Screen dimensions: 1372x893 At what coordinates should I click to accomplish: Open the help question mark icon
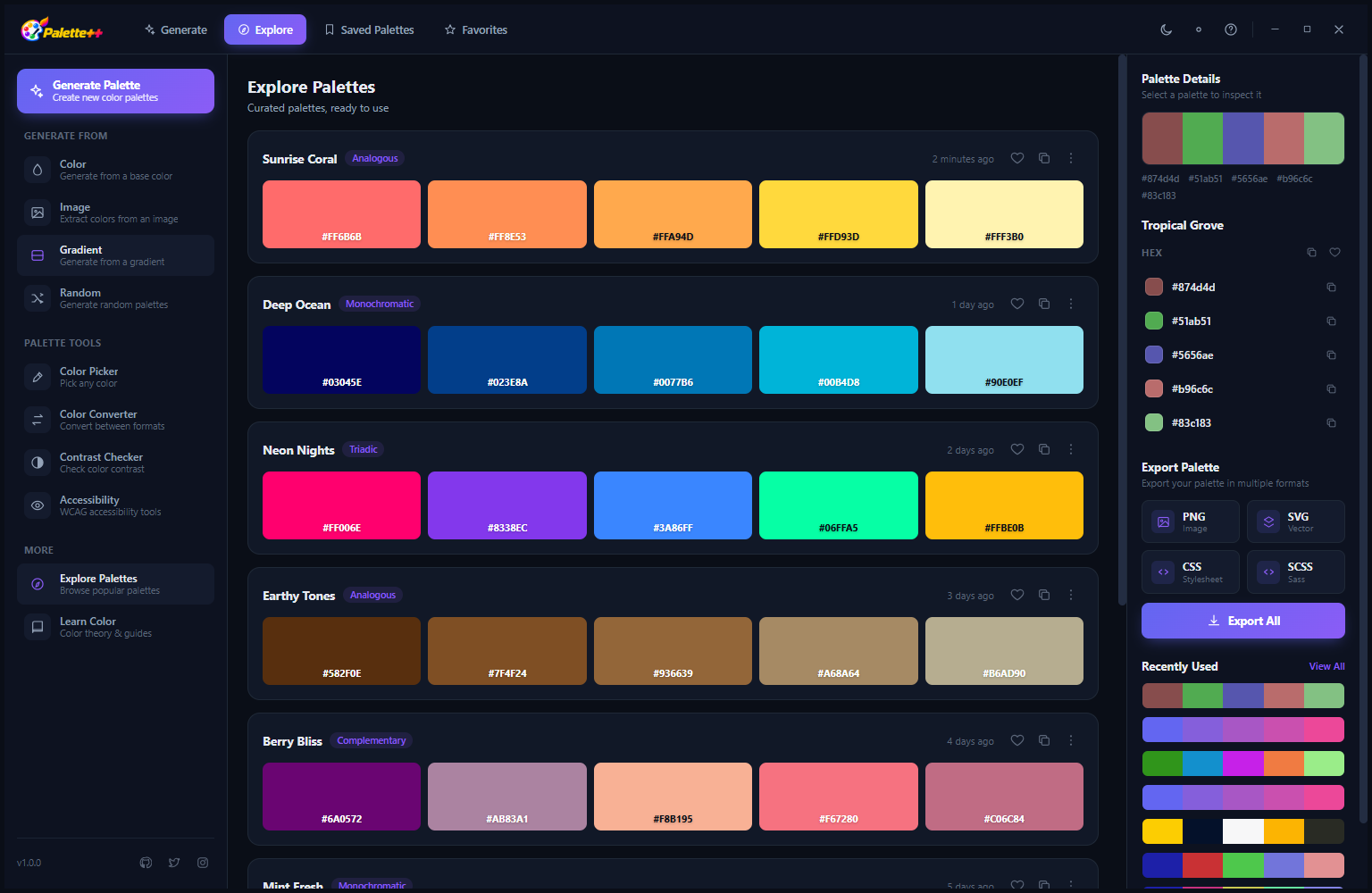(1231, 29)
